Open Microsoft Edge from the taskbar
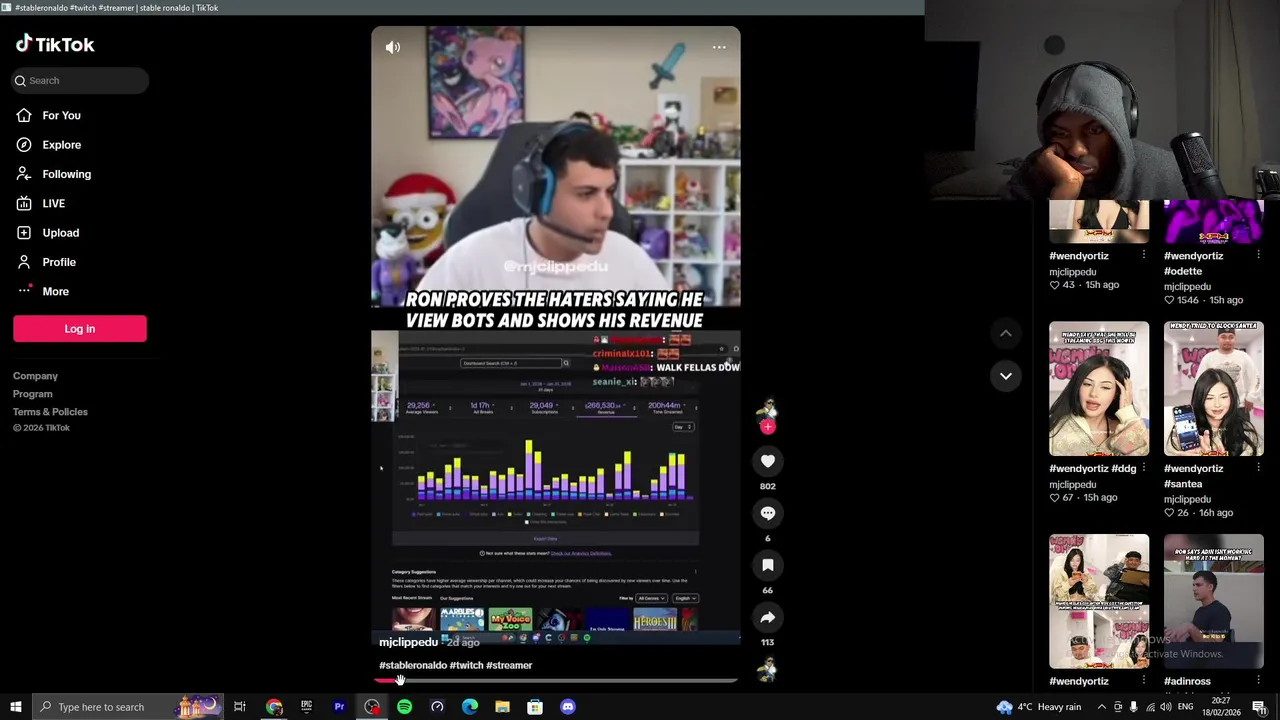The height and width of the screenshot is (720, 1280). (x=470, y=707)
